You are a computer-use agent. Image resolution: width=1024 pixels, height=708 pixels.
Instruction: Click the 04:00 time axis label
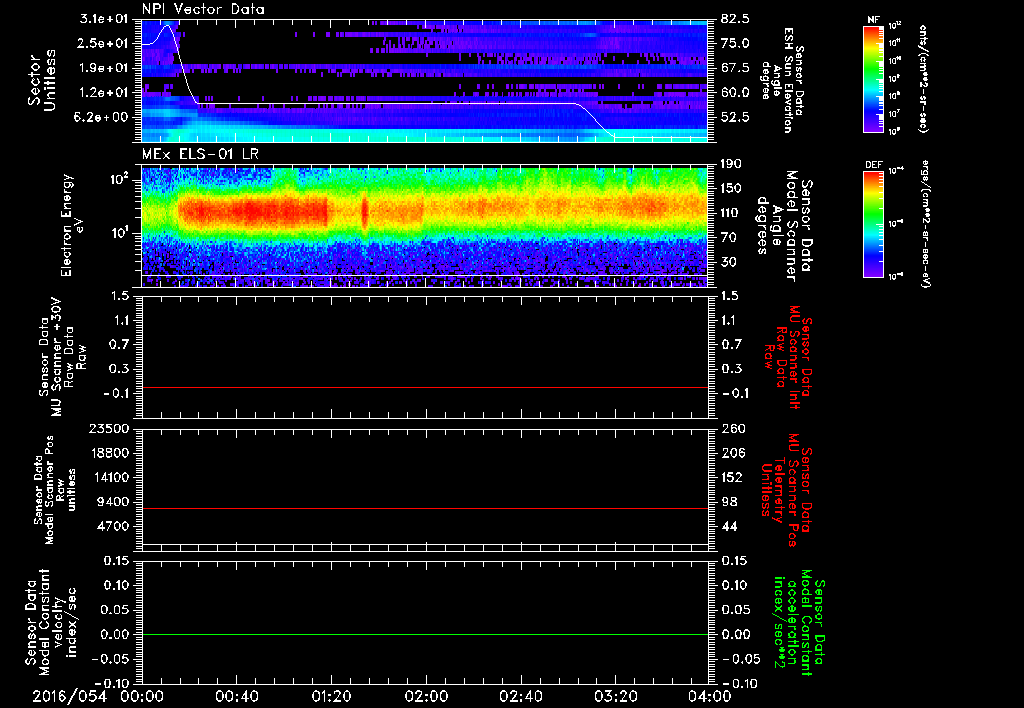709,696
